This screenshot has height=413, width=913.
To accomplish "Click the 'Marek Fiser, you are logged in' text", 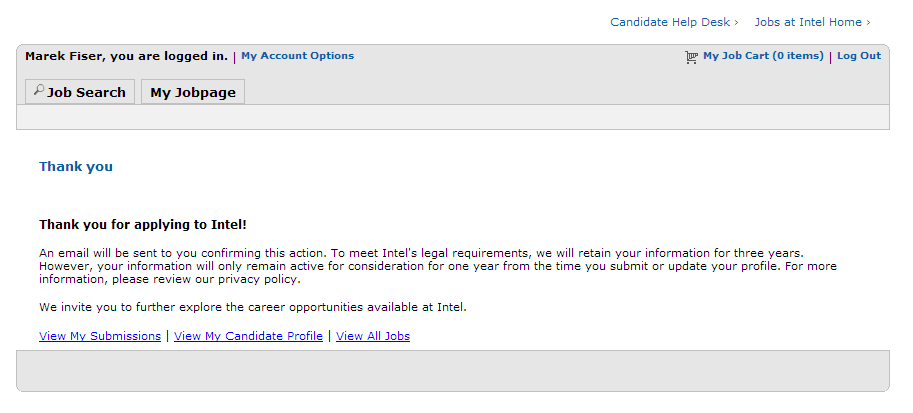I will (x=126, y=56).
